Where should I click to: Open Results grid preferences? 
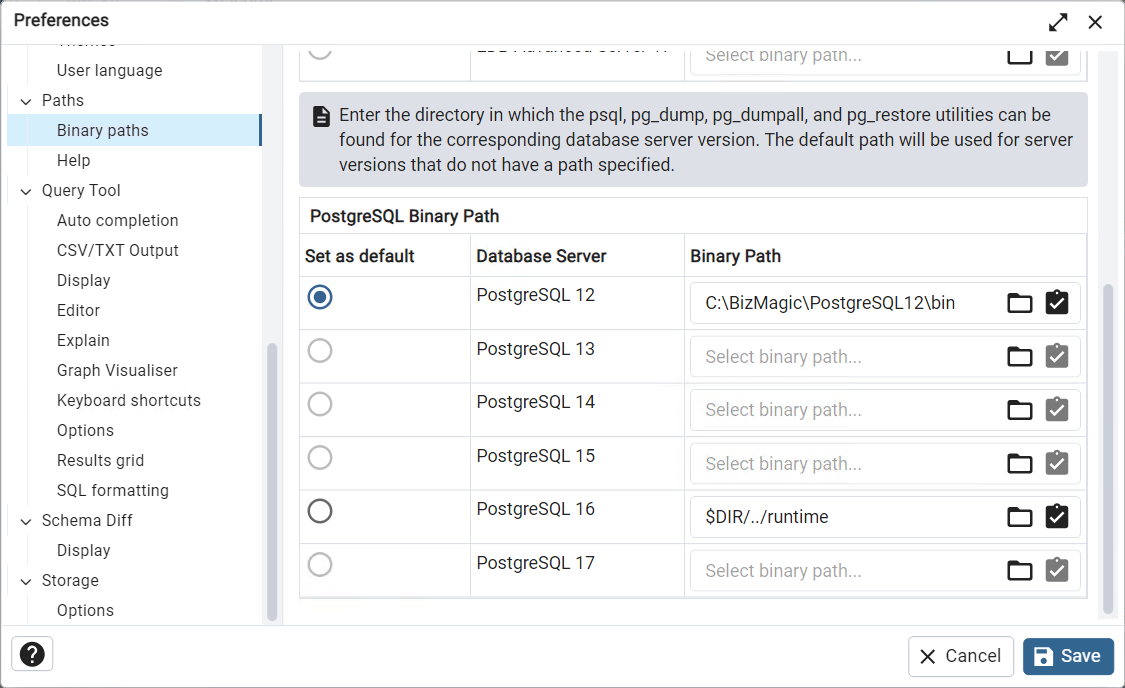[100, 461]
